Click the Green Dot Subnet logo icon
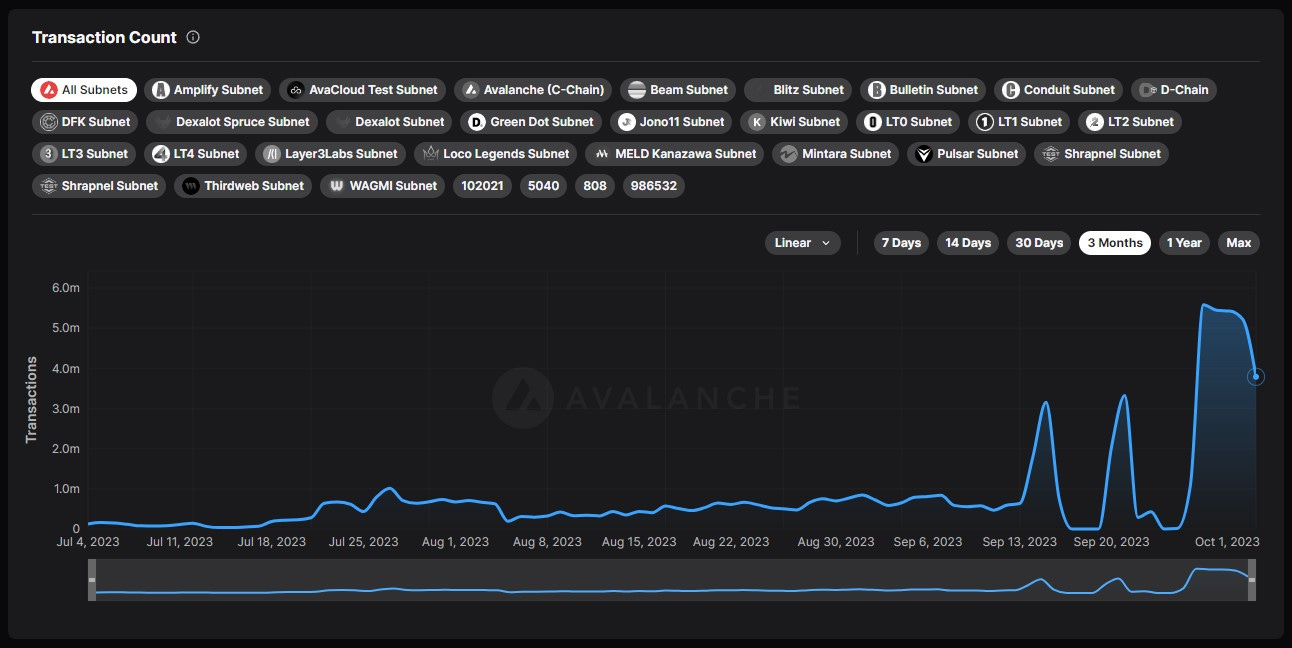Image resolution: width=1292 pixels, height=648 pixels. [x=476, y=122]
